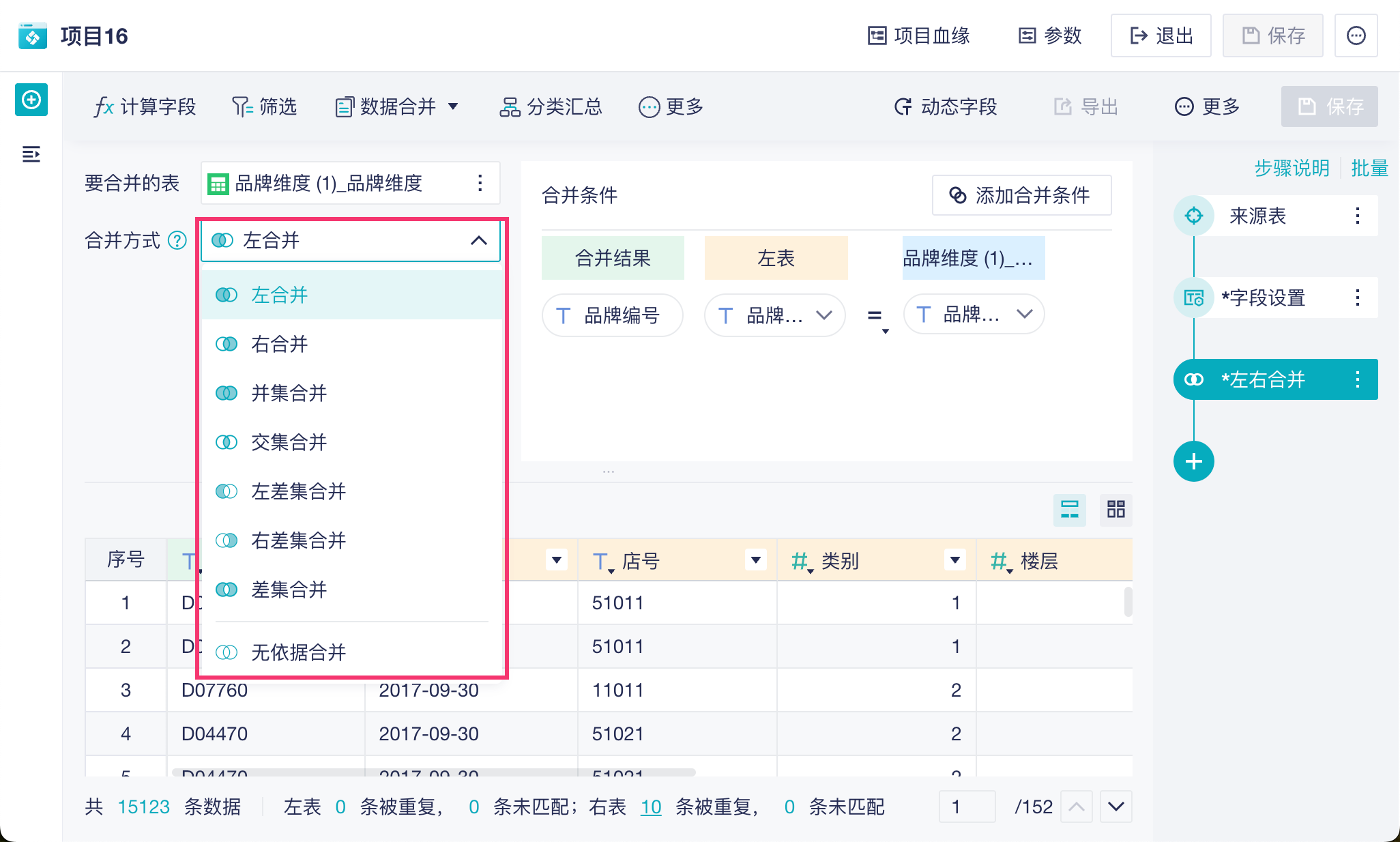Switch to grid view layout toggle

click(1115, 509)
